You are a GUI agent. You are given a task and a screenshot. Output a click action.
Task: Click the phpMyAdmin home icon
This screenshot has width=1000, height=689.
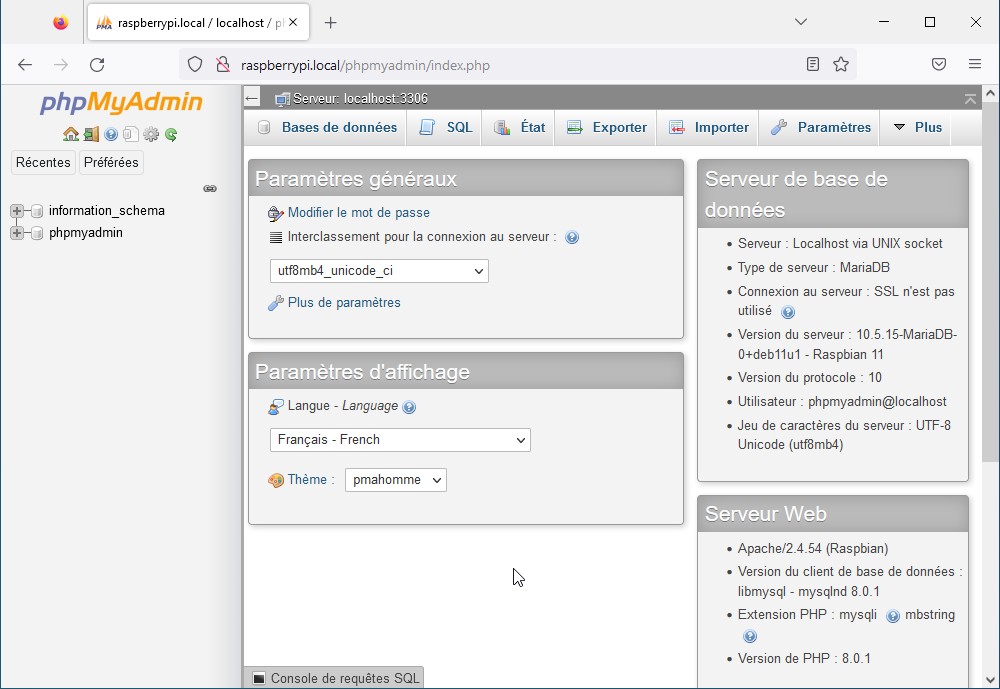(x=71, y=134)
